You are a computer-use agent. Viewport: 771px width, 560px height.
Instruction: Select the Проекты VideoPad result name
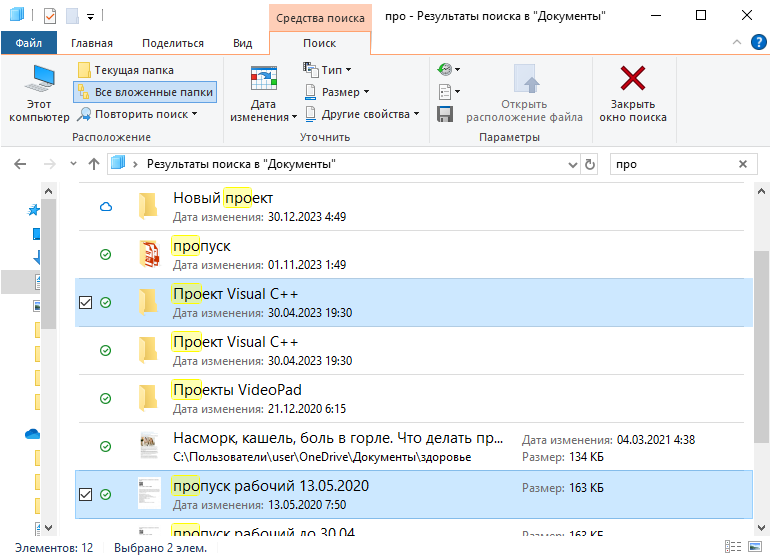click(237, 390)
